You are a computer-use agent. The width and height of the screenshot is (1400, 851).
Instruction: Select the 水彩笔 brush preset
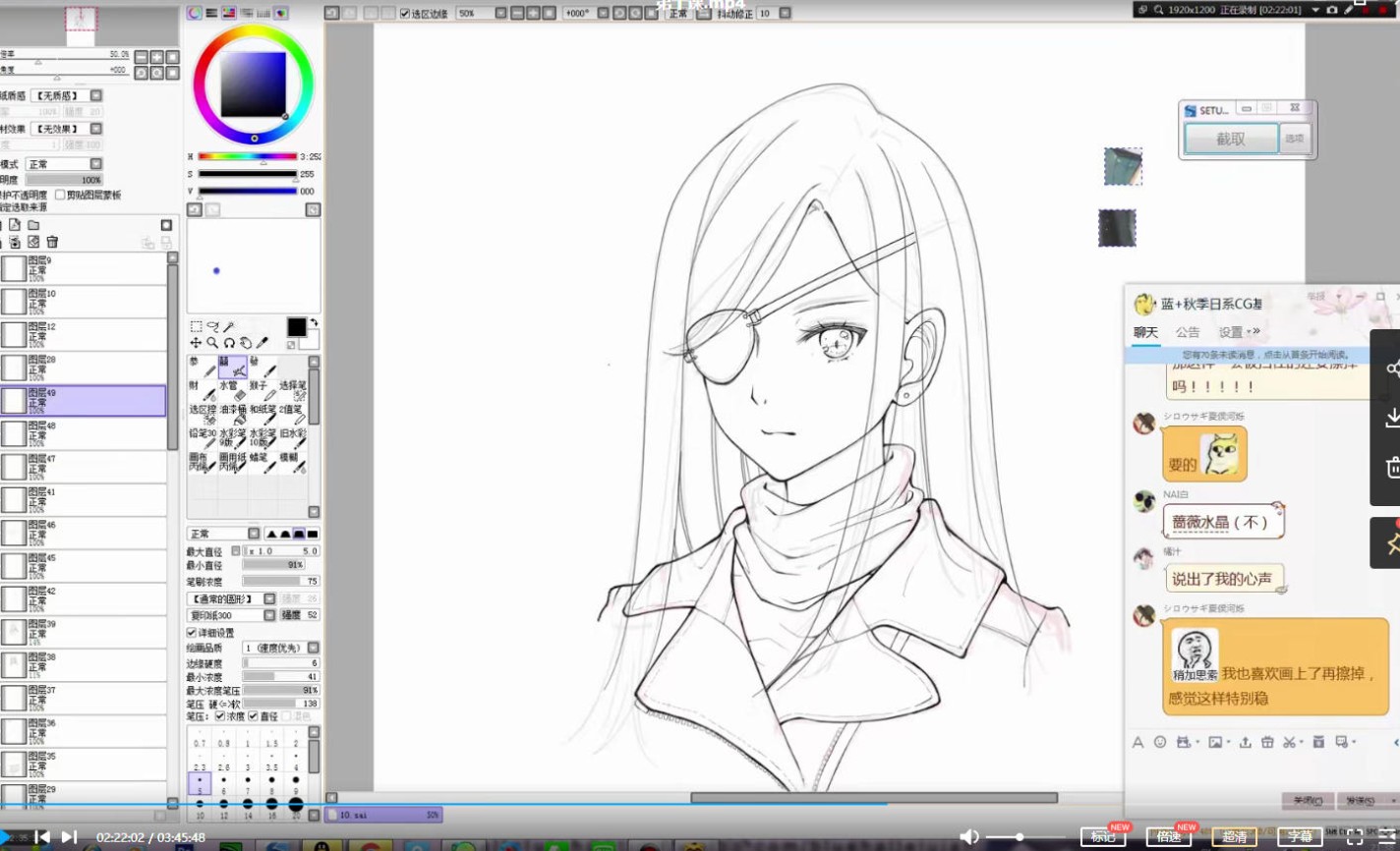[x=232, y=437]
